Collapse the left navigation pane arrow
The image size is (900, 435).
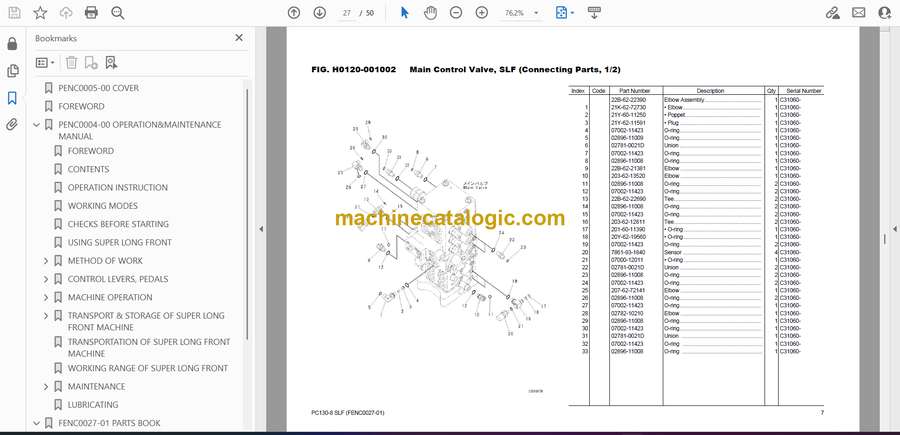261,229
